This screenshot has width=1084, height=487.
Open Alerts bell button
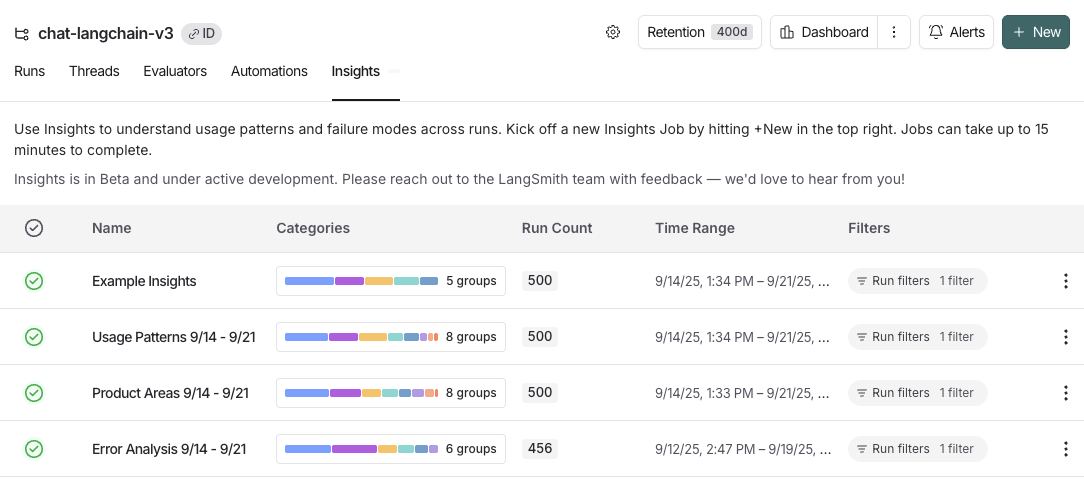point(956,32)
